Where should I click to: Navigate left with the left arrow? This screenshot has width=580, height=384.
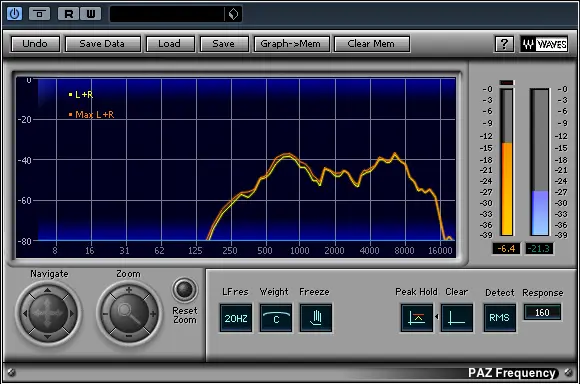(x=24, y=314)
